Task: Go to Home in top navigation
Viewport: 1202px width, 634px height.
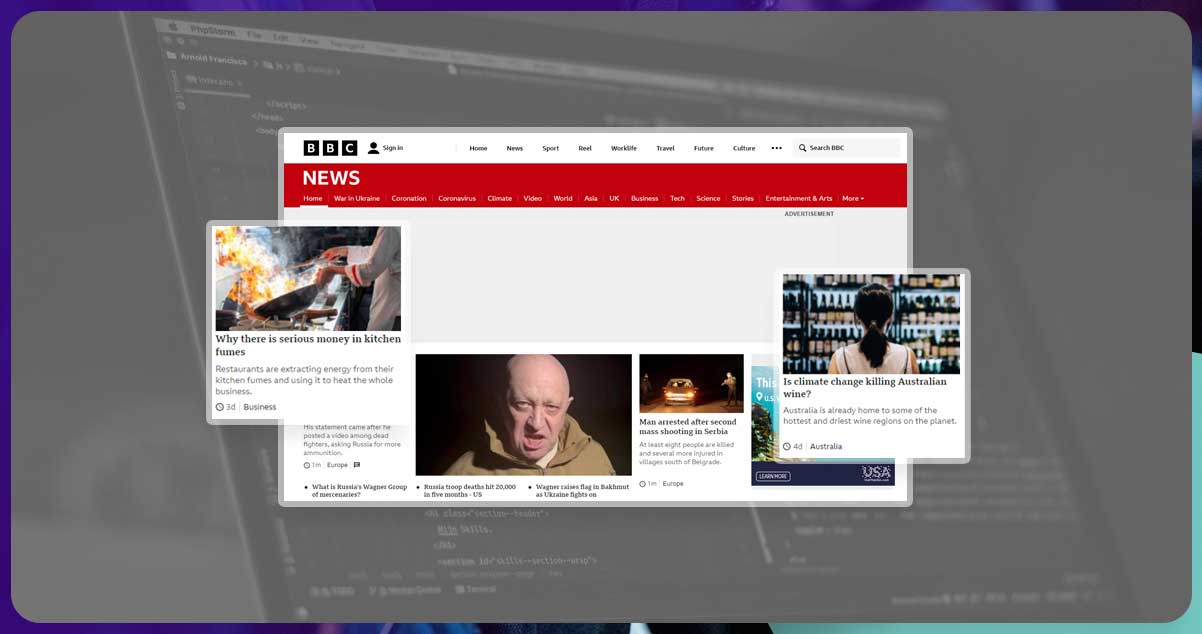Action: coord(478,148)
